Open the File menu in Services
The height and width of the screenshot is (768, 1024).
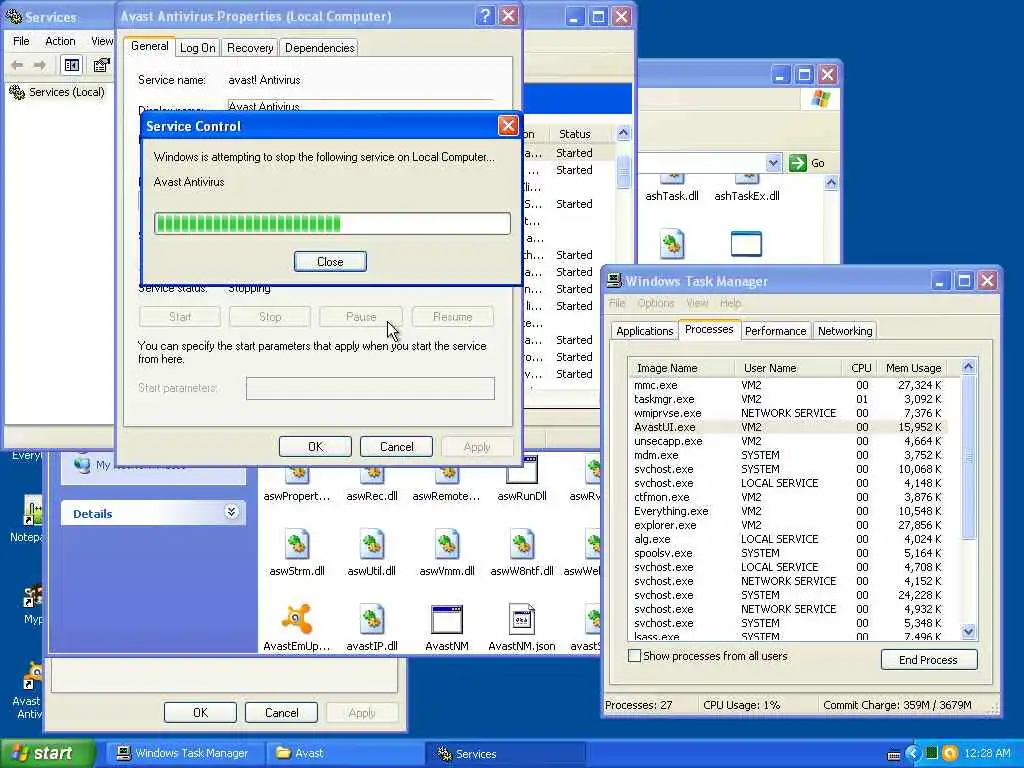pyautogui.click(x=22, y=40)
